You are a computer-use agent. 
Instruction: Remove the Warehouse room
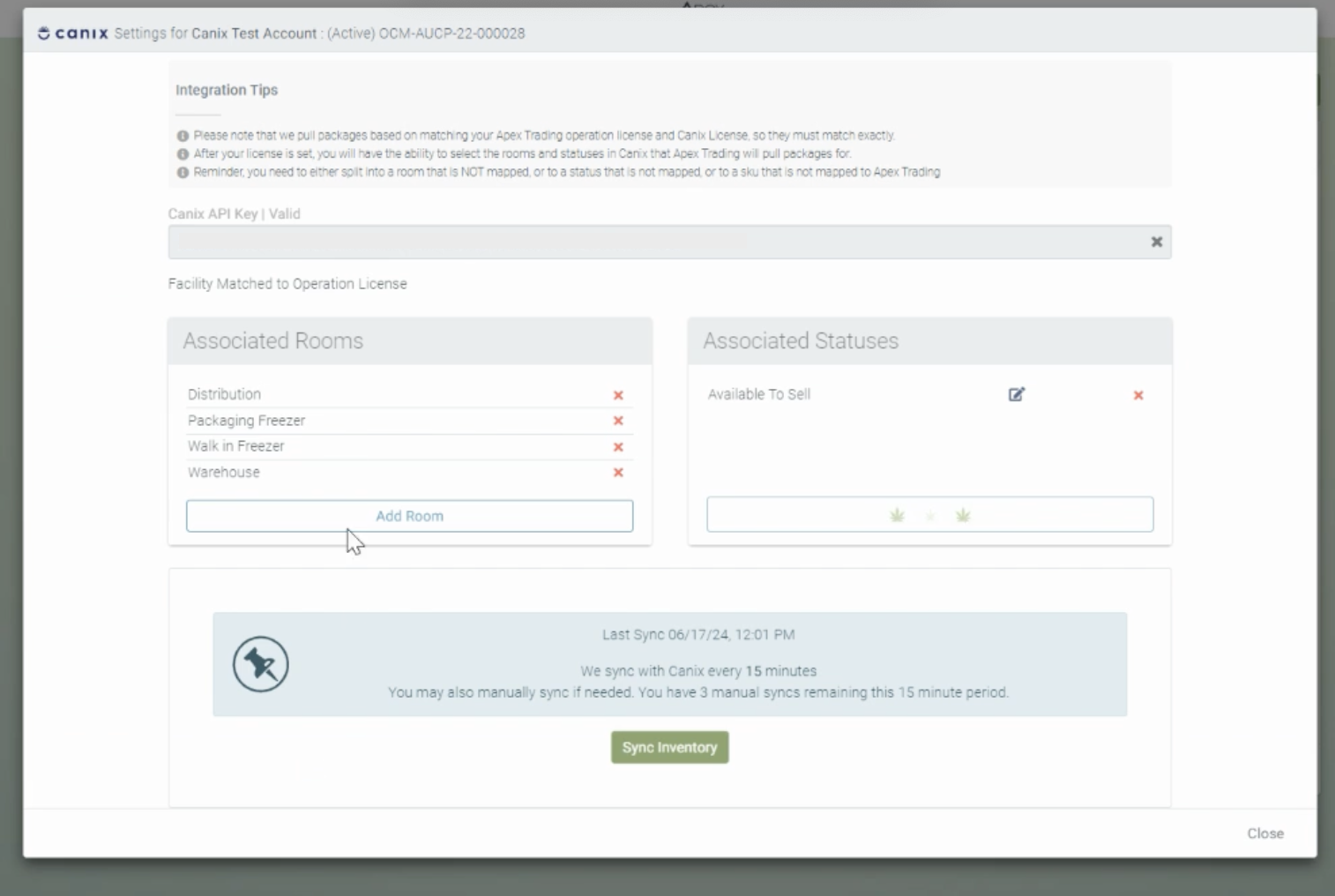pyautogui.click(x=618, y=473)
